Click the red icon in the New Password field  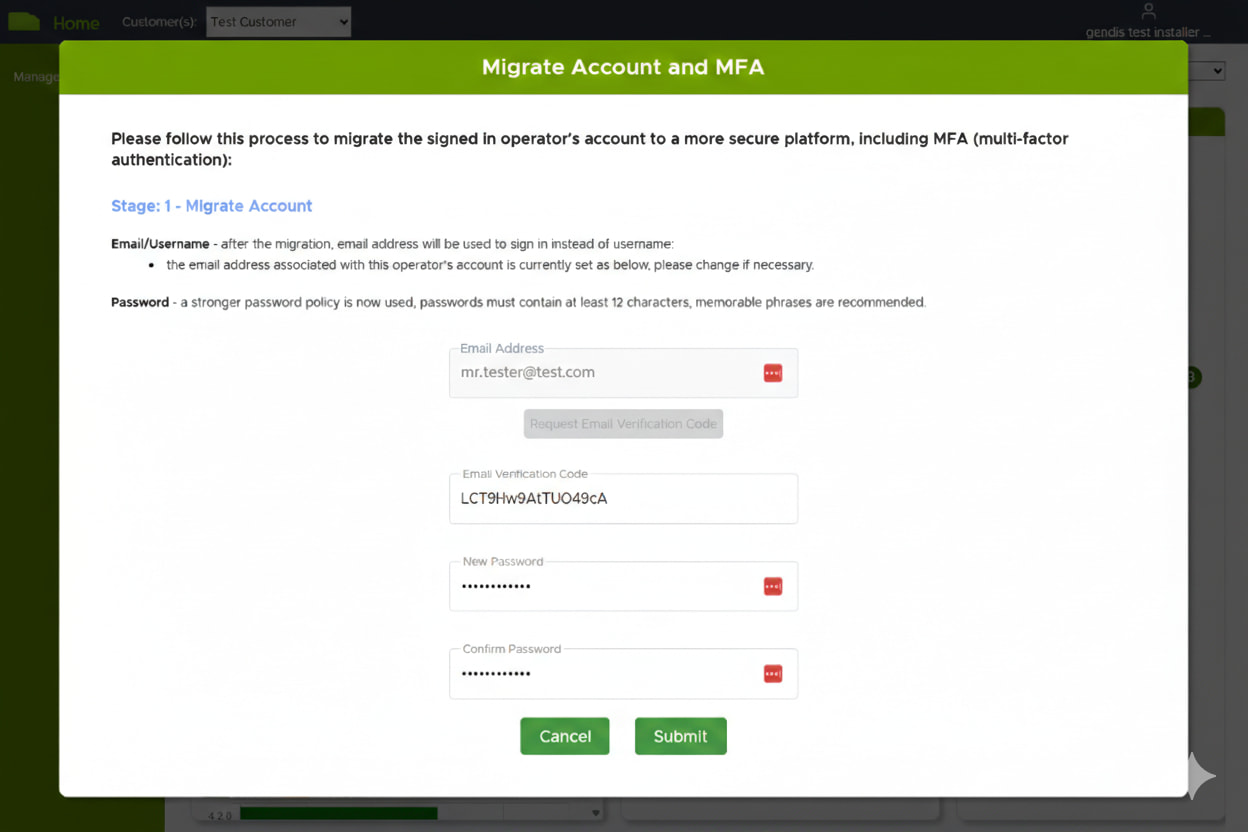772,586
